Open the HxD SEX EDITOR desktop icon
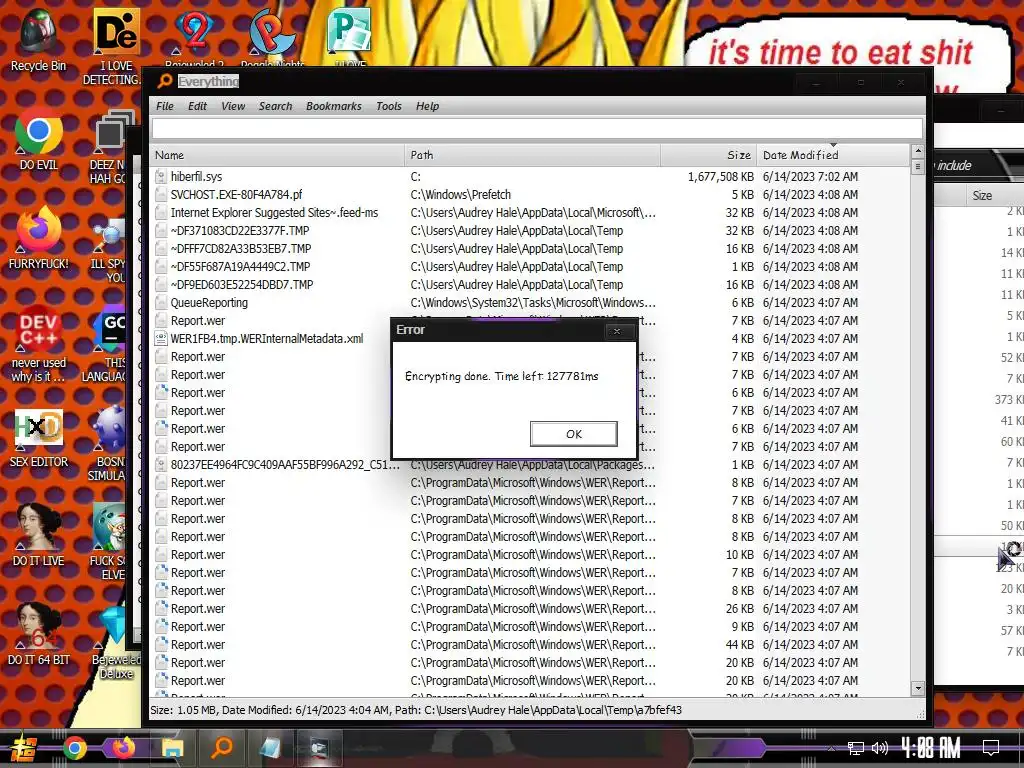 [x=38, y=436]
